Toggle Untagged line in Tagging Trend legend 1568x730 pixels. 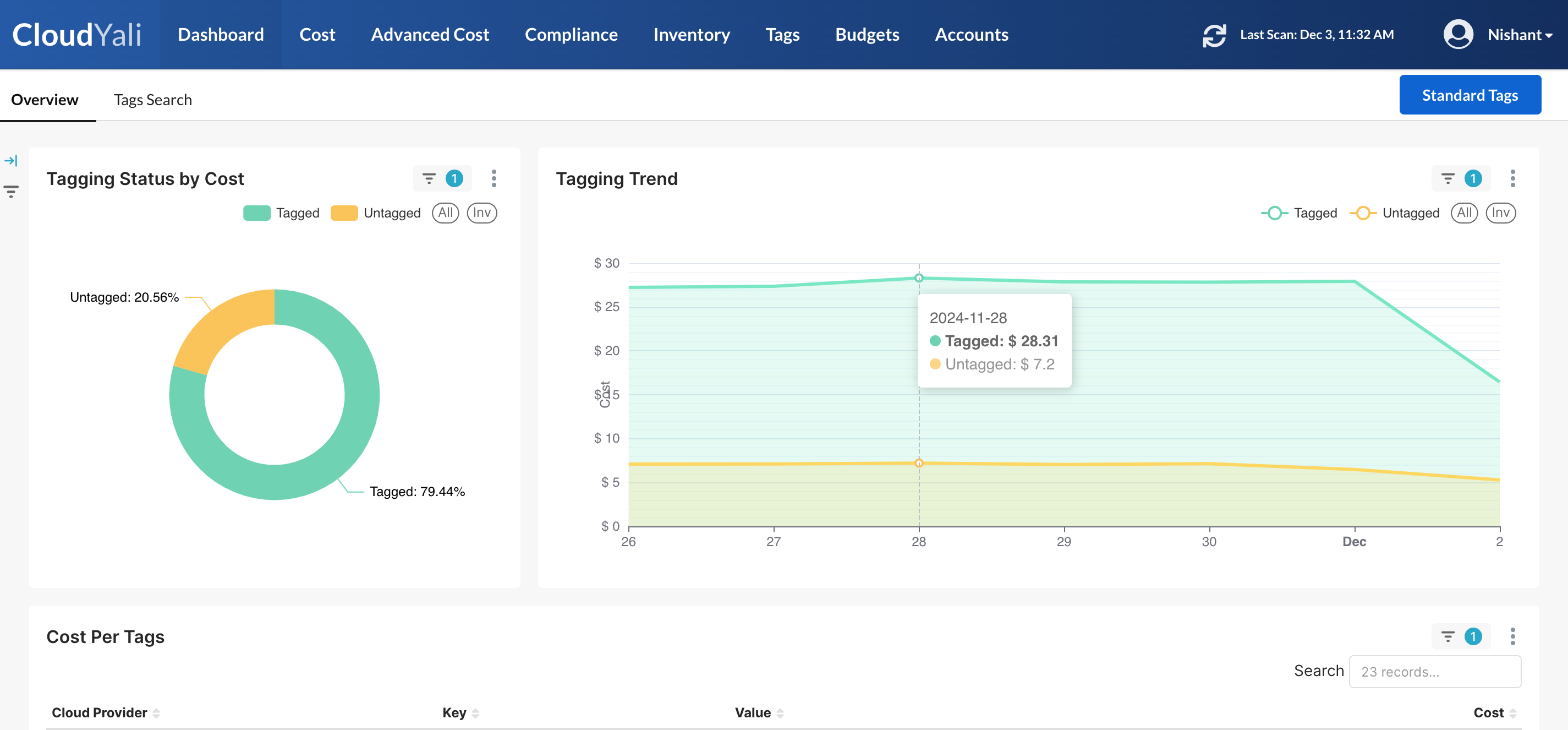[x=1394, y=213]
